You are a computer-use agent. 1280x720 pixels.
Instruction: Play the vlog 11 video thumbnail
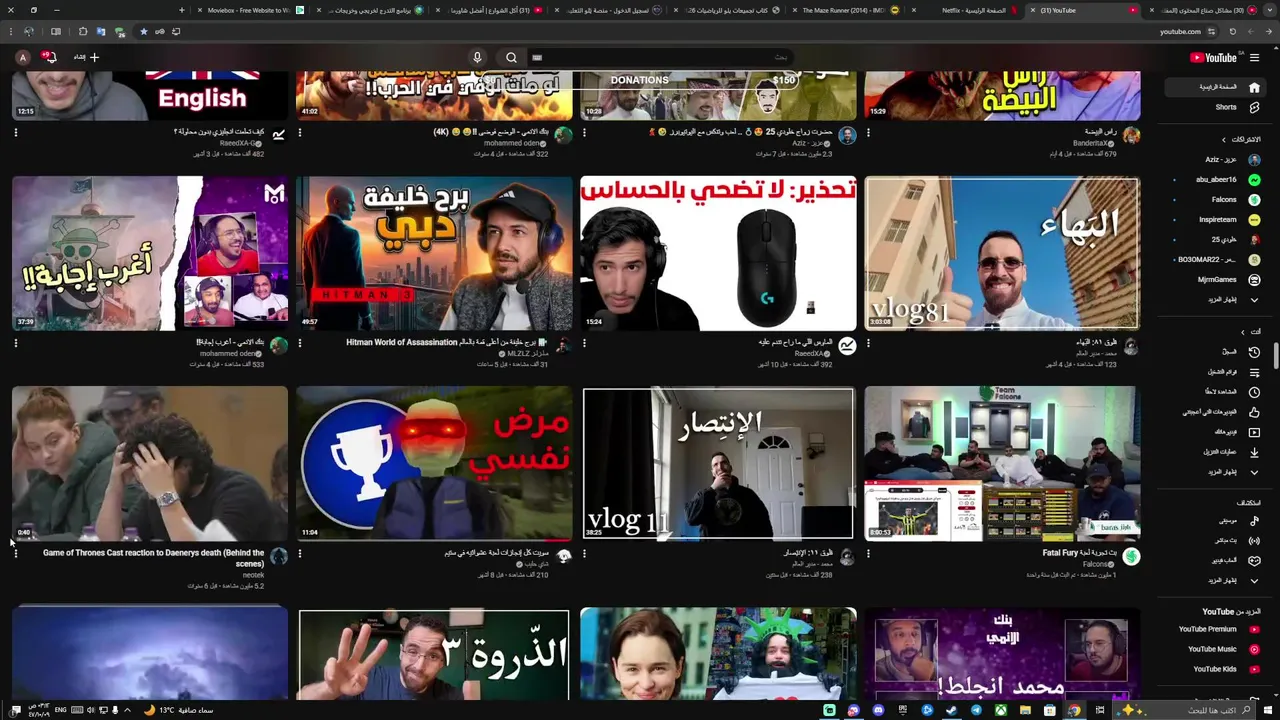(x=718, y=464)
